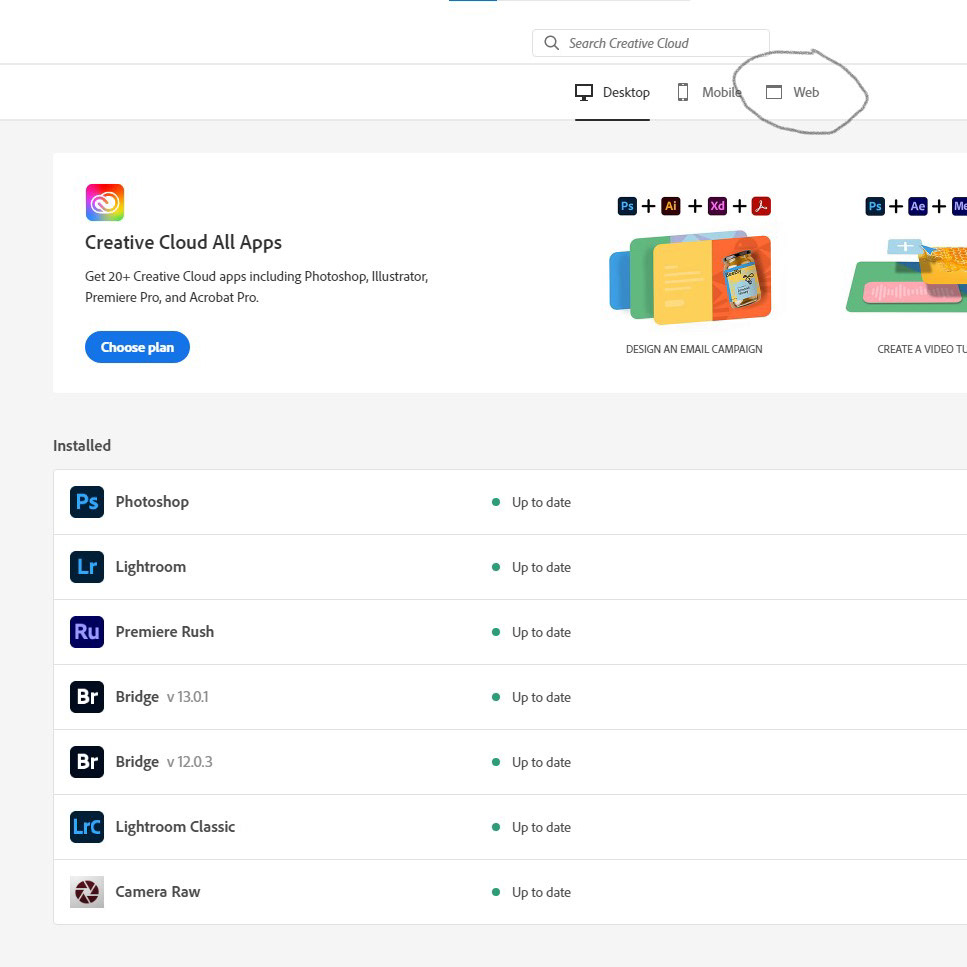Open the Web tab
Image resolution: width=967 pixels, height=967 pixels.
point(792,93)
